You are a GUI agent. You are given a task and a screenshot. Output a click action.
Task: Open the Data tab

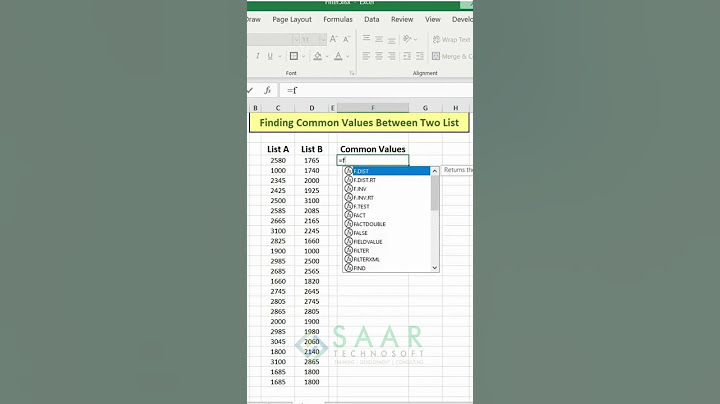click(x=371, y=19)
